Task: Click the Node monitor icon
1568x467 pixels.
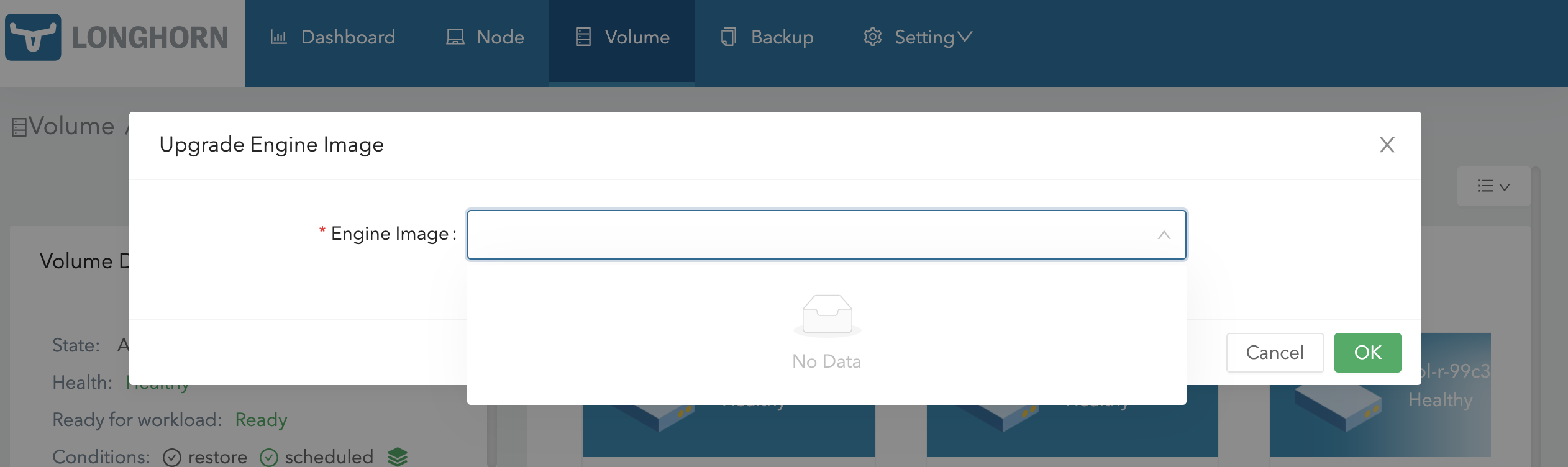Action: pyautogui.click(x=454, y=37)
